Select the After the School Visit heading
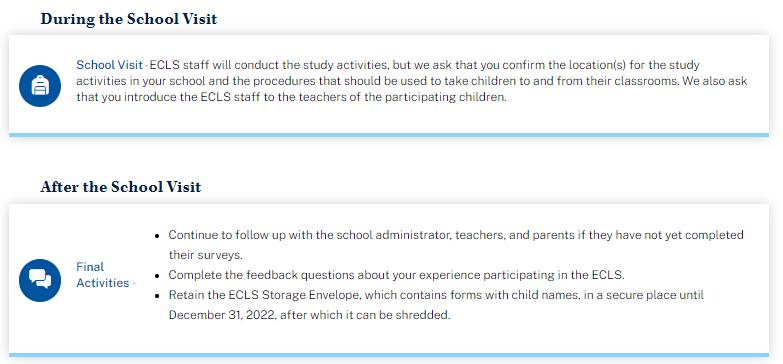This screenshot has height=364, width=783. coord(121,187)
